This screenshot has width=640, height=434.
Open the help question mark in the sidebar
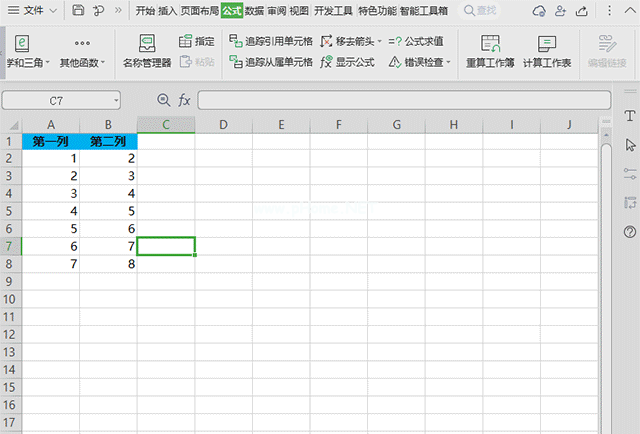(630, 232)
